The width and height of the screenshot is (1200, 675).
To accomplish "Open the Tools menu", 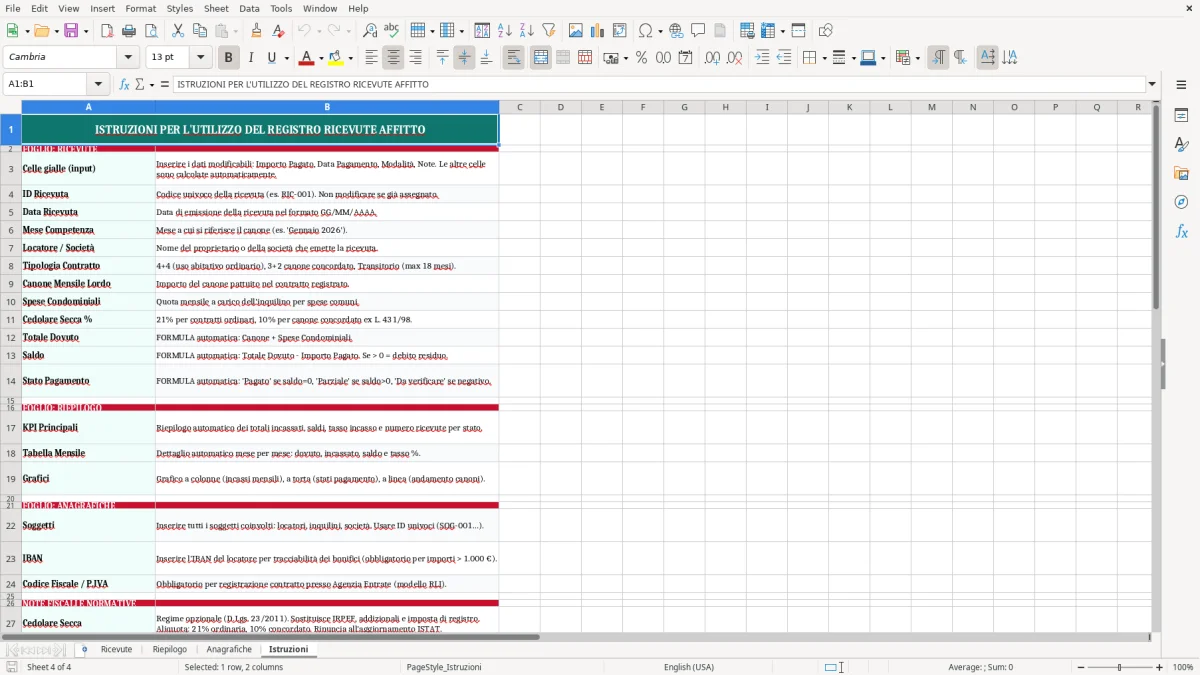I will [281, 8].
